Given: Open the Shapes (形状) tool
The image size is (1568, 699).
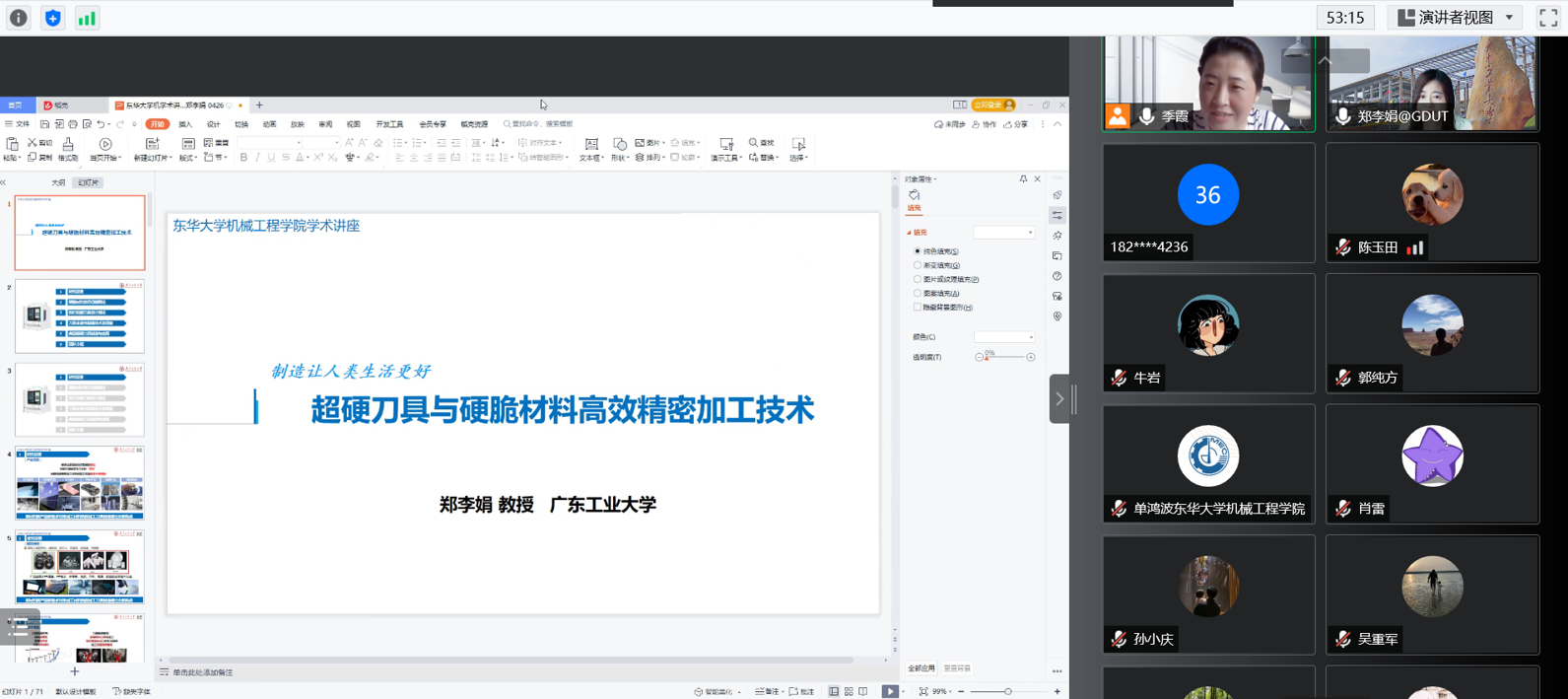Looking at the screenshot, I should click(x=619, y=146).
